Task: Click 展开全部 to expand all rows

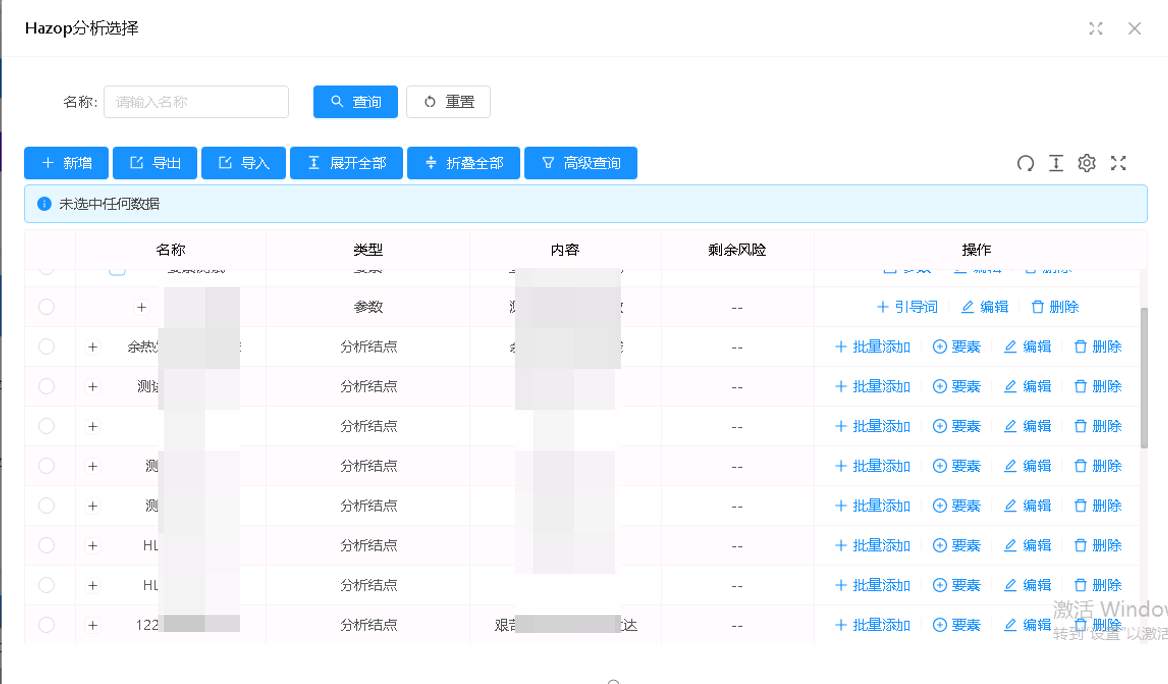Action: click(x=346, y=163)
